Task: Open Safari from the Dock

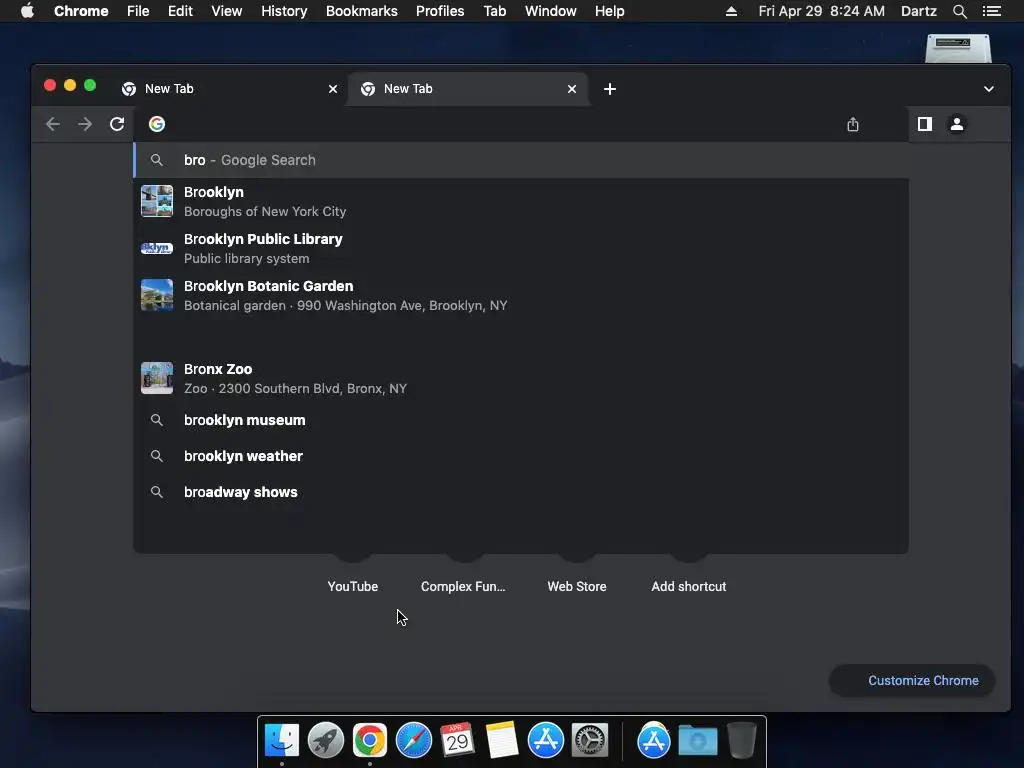Action: coord(414,741)
